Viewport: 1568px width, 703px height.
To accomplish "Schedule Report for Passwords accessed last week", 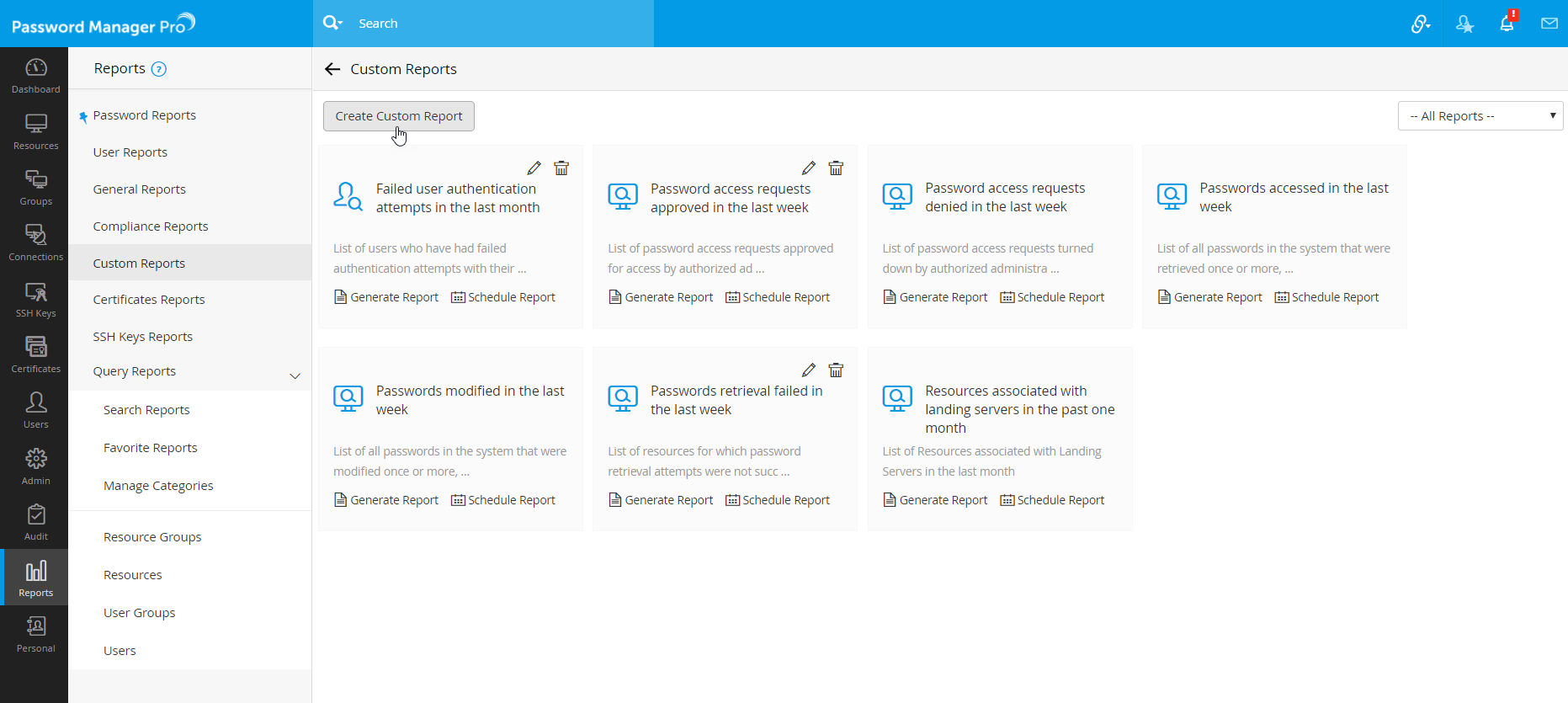I will coord(1326,297).
